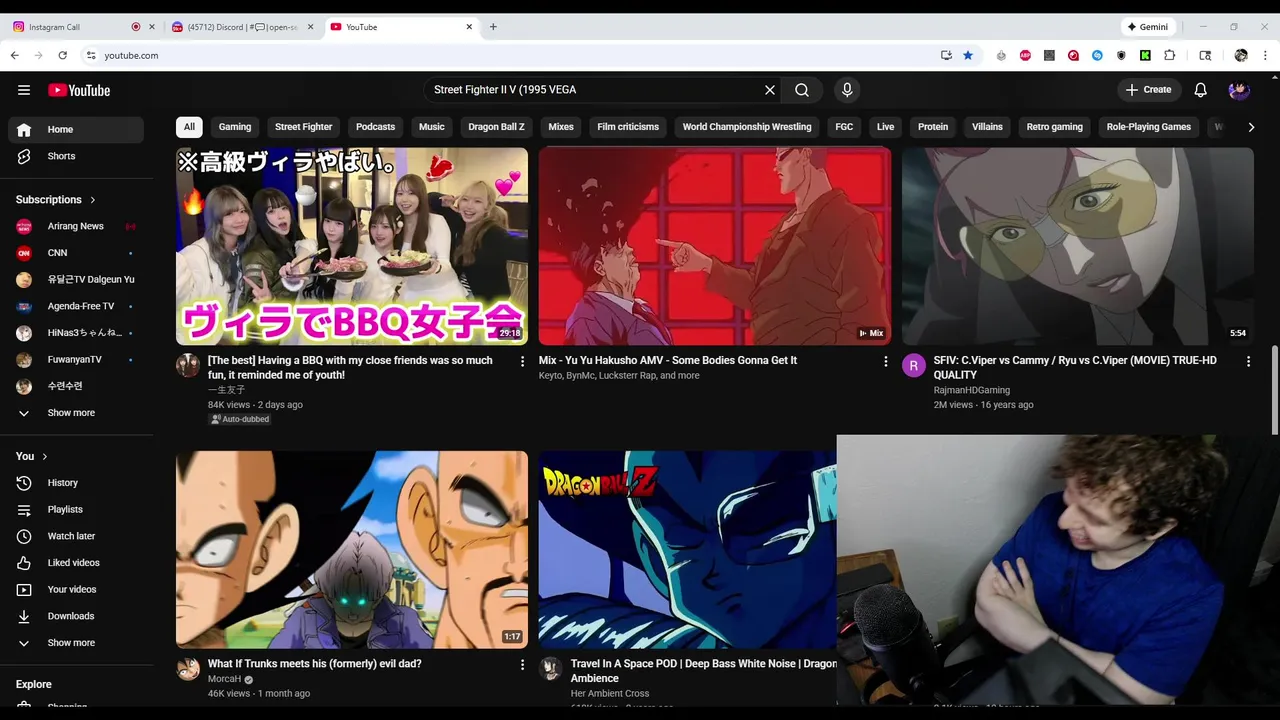Viewport: 1280px width, 720px height.
Task: Open Home in the sidebar
Action: (76, 129)
